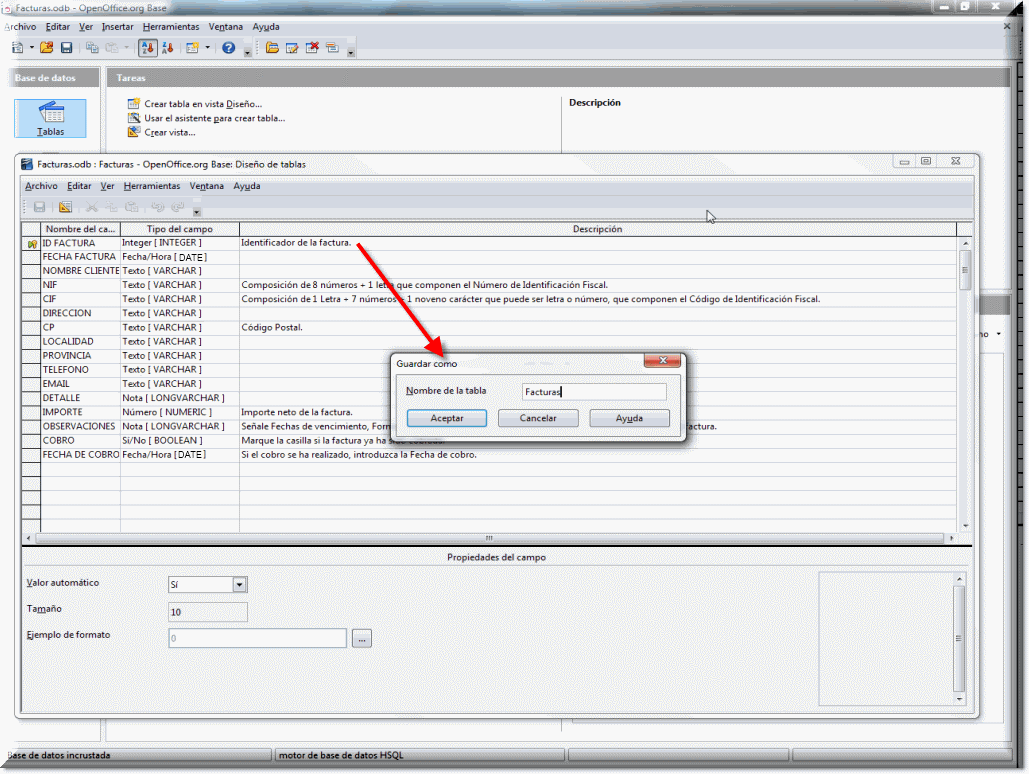1029x774 pixels.
Task: Click Save icon in main Base toolbar
Action: point(66,48)
